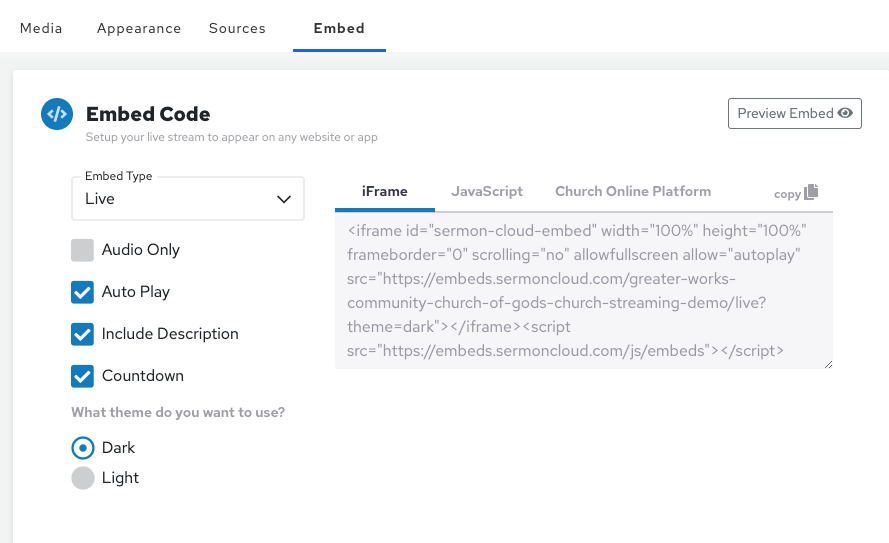Open the Embed Type dropdown
Screen dimensions: 889x543
[x=187, y=199]
